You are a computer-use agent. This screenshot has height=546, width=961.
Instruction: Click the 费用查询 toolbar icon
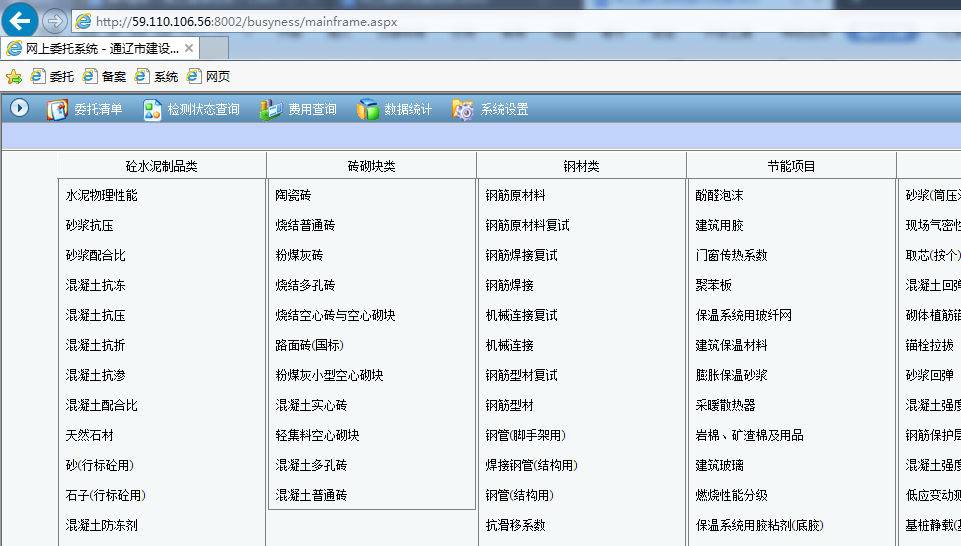271,110
